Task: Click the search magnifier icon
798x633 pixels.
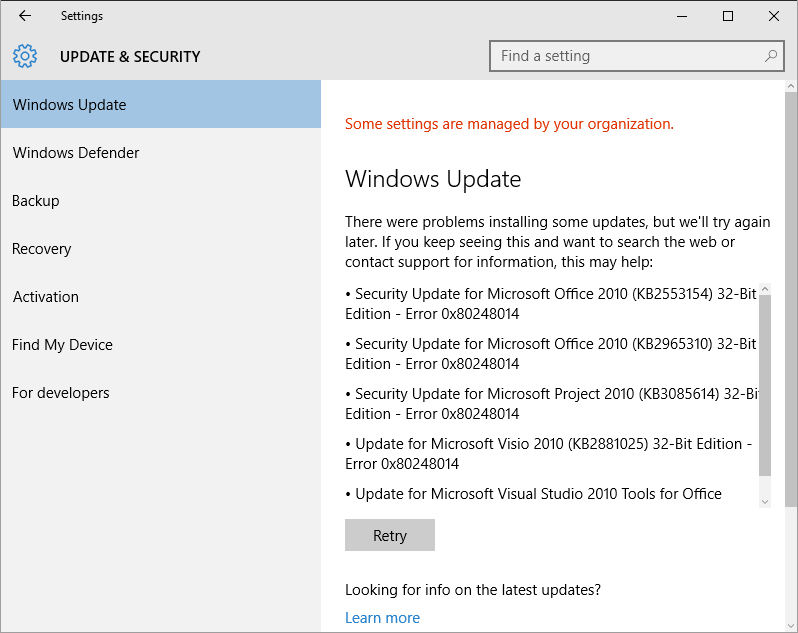Action: click(x=771, y=56)
